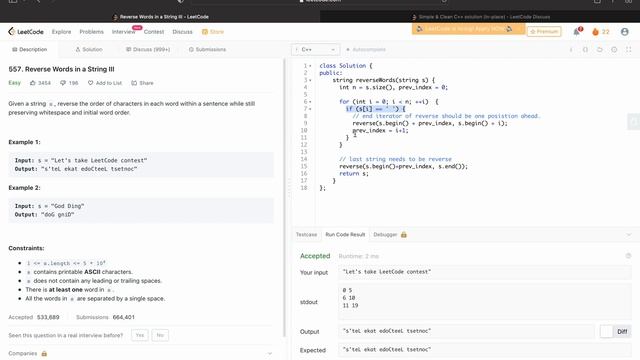Open the Discuss (999+) tab
The width and height of the screenshot is (640, 360).
click(x=148, y=49)
